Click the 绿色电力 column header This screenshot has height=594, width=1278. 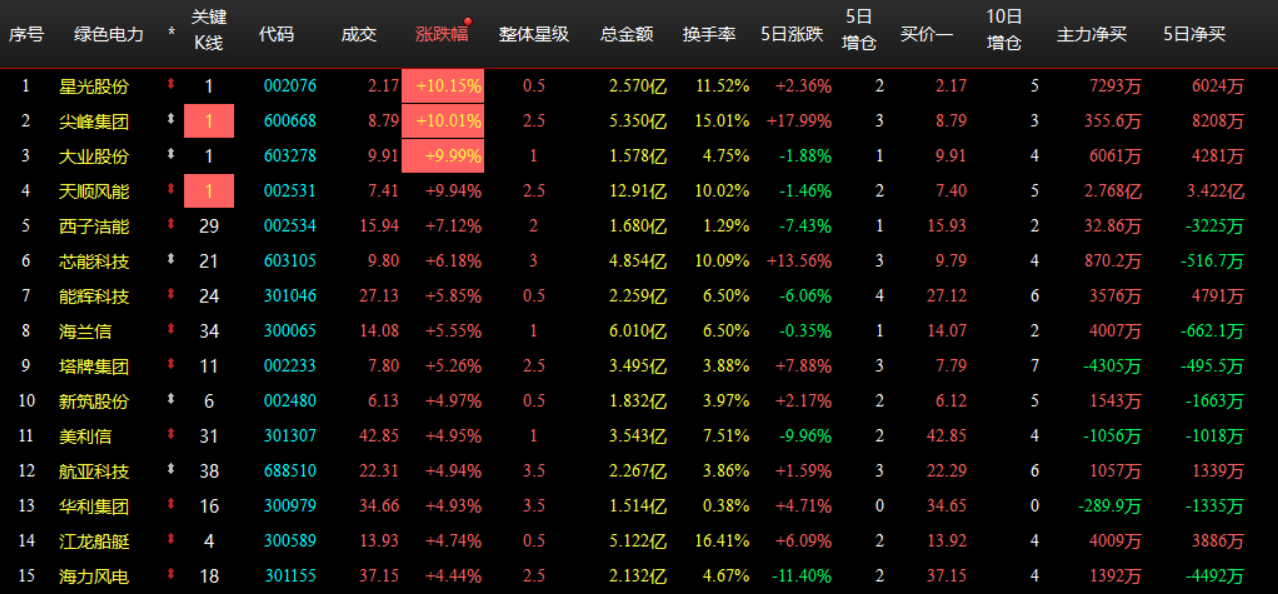[109, 34]
